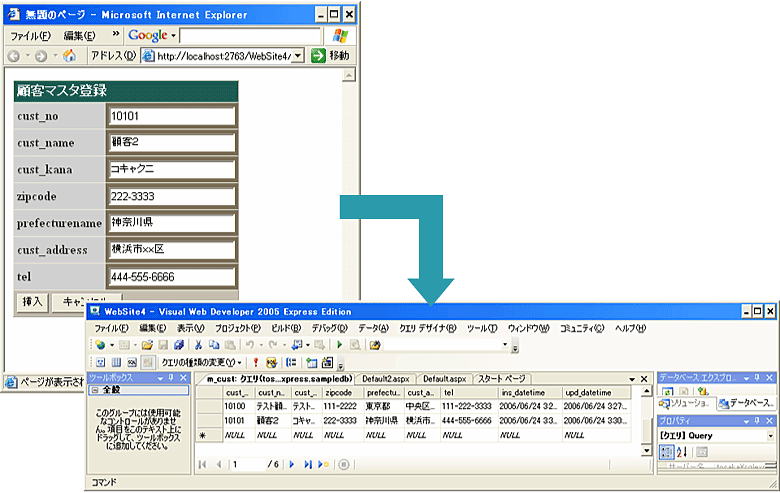Switch to the スタート ページ tab
The image size is (780, 493).
pos(501,379)
